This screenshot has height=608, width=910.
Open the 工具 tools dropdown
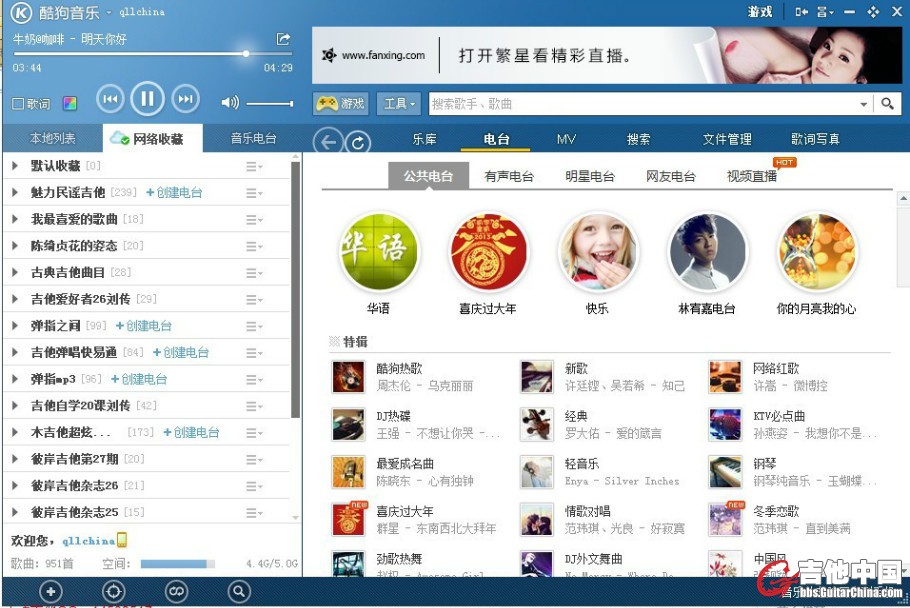click(399, 104)
